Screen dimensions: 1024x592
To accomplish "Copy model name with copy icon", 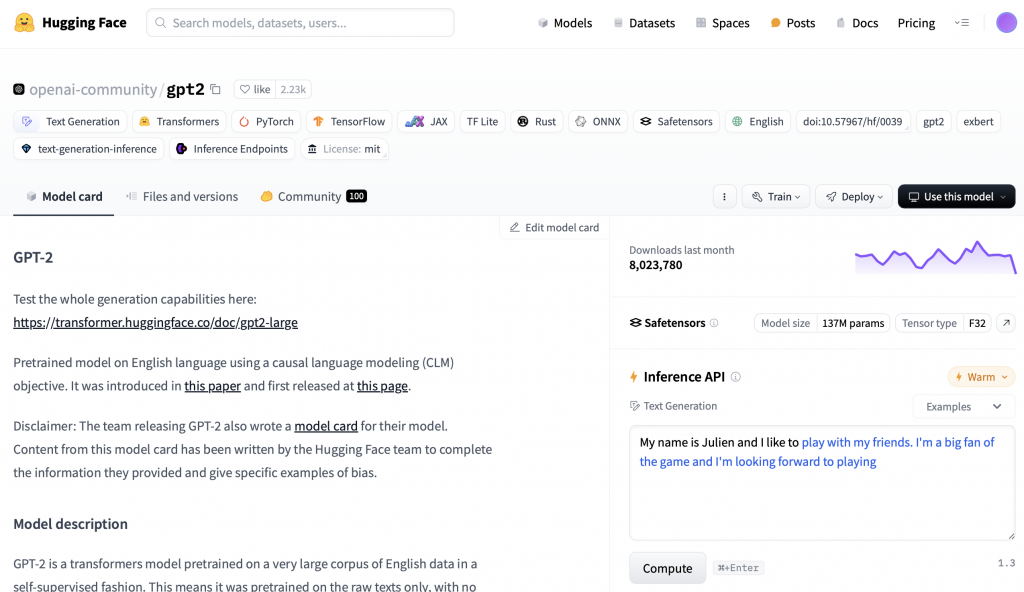I will 216,90.
